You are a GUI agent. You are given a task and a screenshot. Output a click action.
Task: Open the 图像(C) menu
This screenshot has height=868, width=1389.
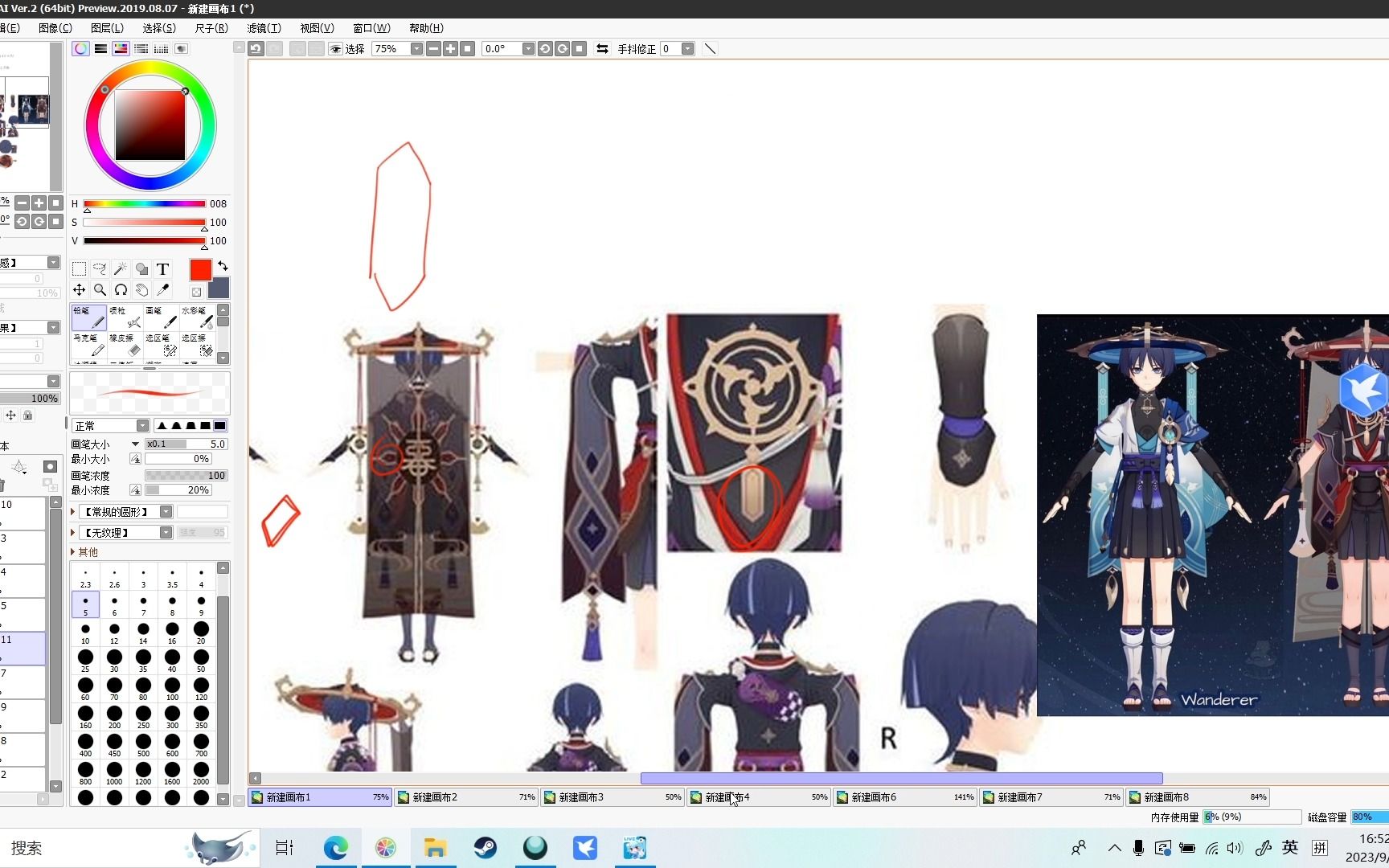55,27
